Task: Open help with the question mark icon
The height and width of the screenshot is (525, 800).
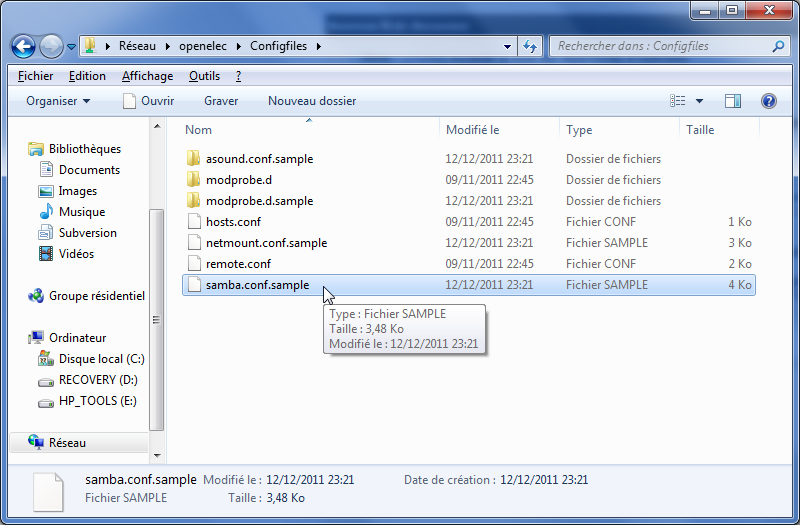Action: point(768,101)
